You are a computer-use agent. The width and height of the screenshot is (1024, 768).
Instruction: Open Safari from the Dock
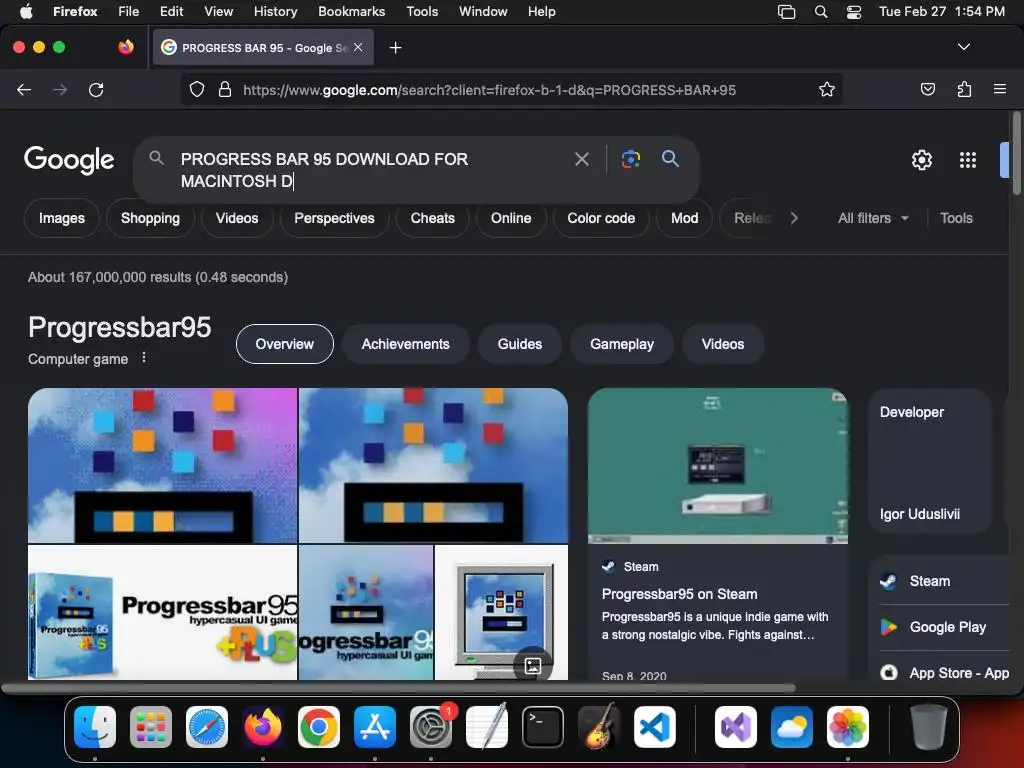(207, 727)
